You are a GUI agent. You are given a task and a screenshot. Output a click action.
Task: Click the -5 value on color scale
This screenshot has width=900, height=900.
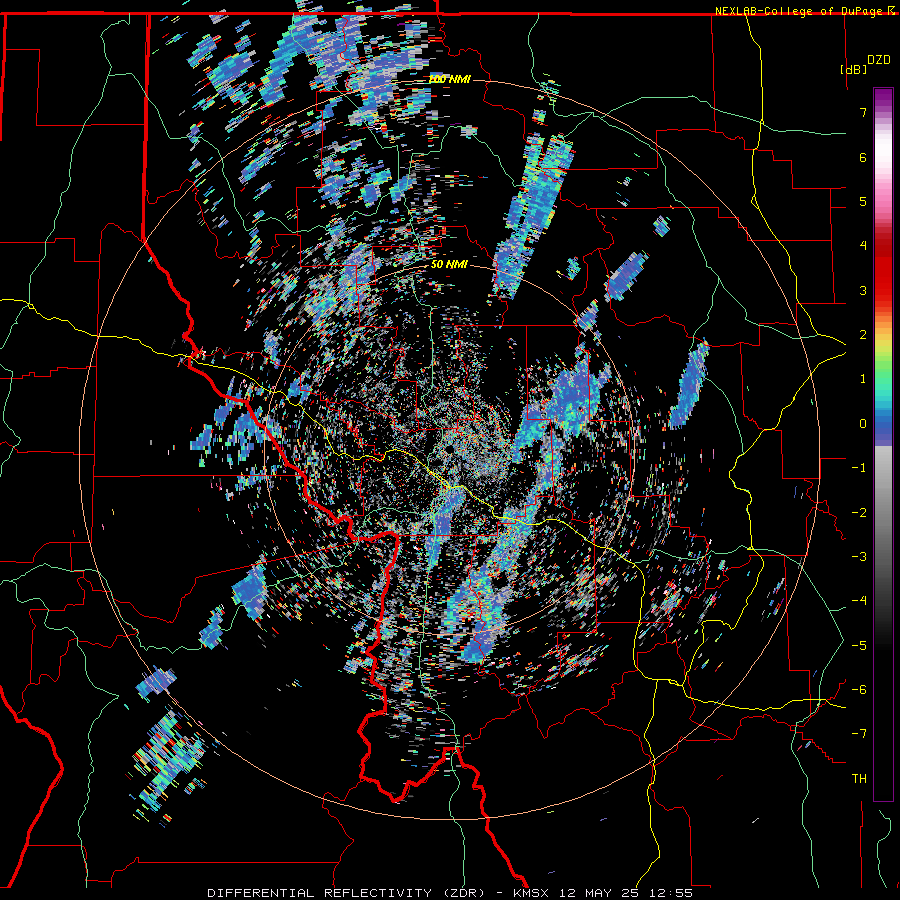(859, 646)
